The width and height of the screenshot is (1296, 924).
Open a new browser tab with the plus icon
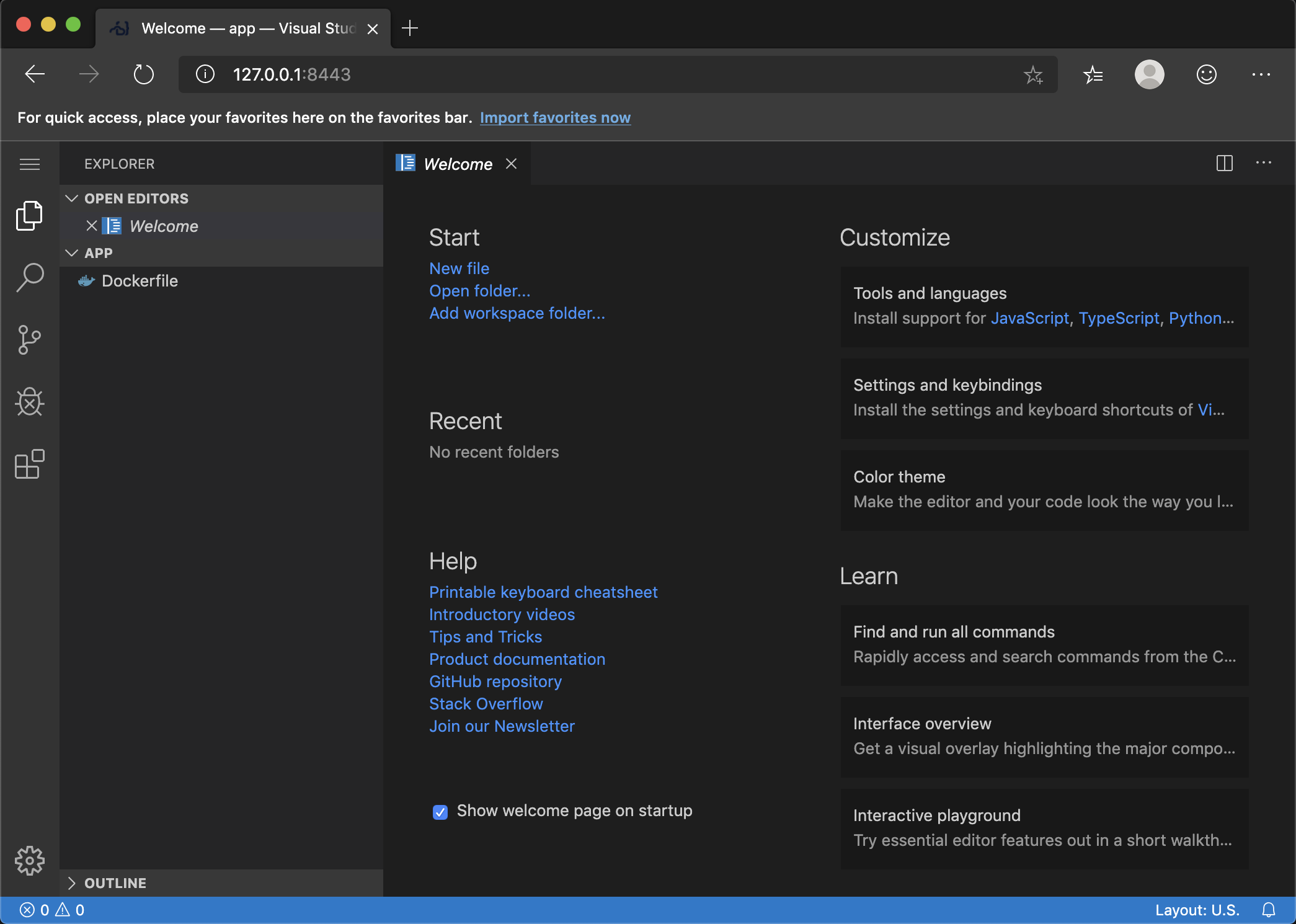(x=410, y=28)
